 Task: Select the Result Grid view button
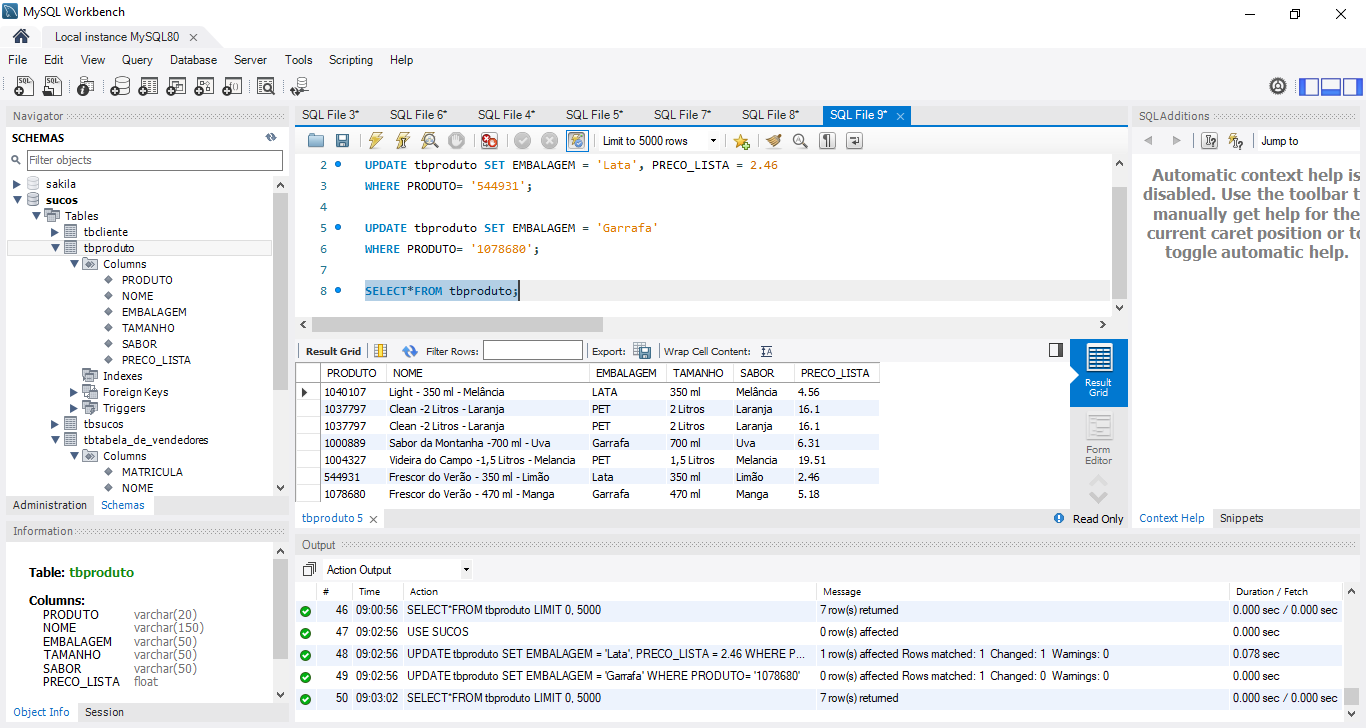coord(1098,372)
